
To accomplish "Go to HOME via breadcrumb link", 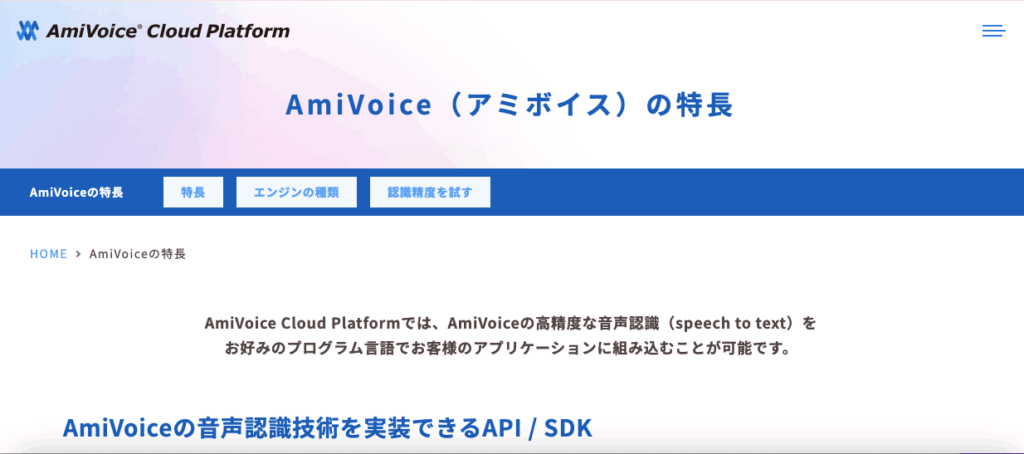I will (48, 254).
